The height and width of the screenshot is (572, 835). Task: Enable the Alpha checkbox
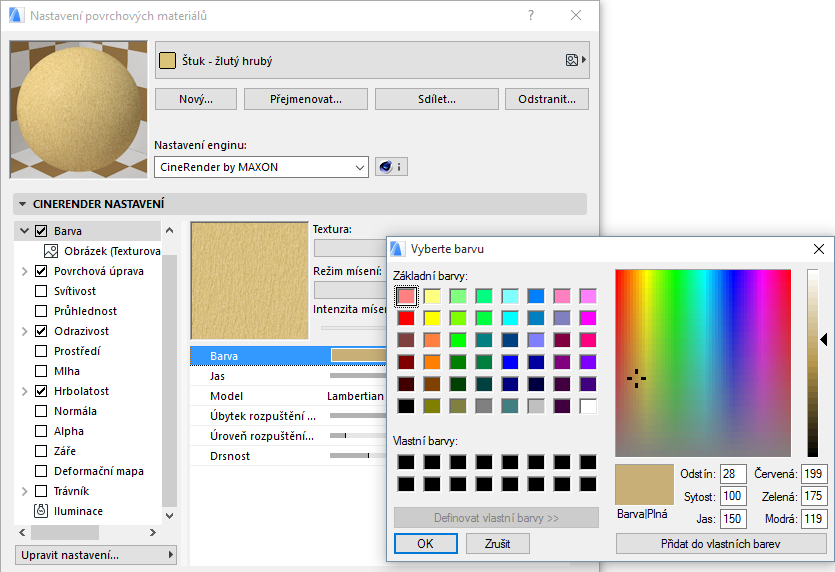click(x=41, y=431)
